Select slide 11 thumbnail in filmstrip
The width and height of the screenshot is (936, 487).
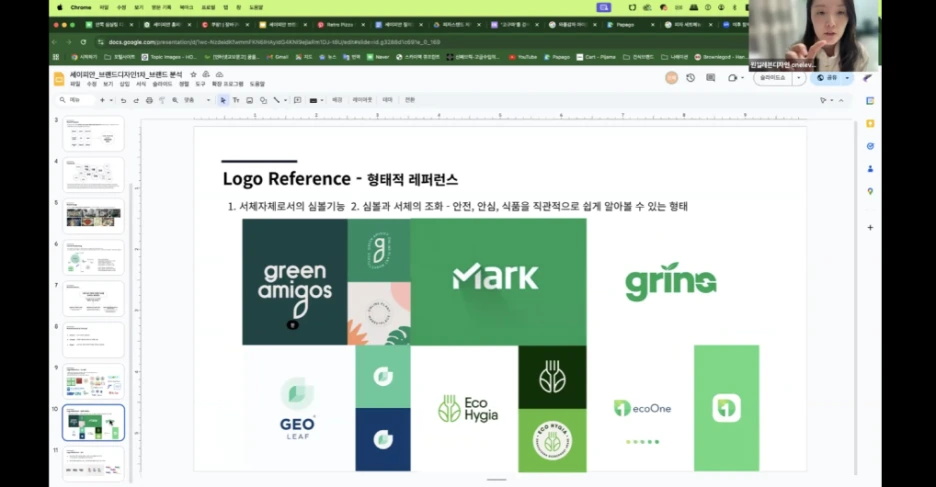[93, 463]
